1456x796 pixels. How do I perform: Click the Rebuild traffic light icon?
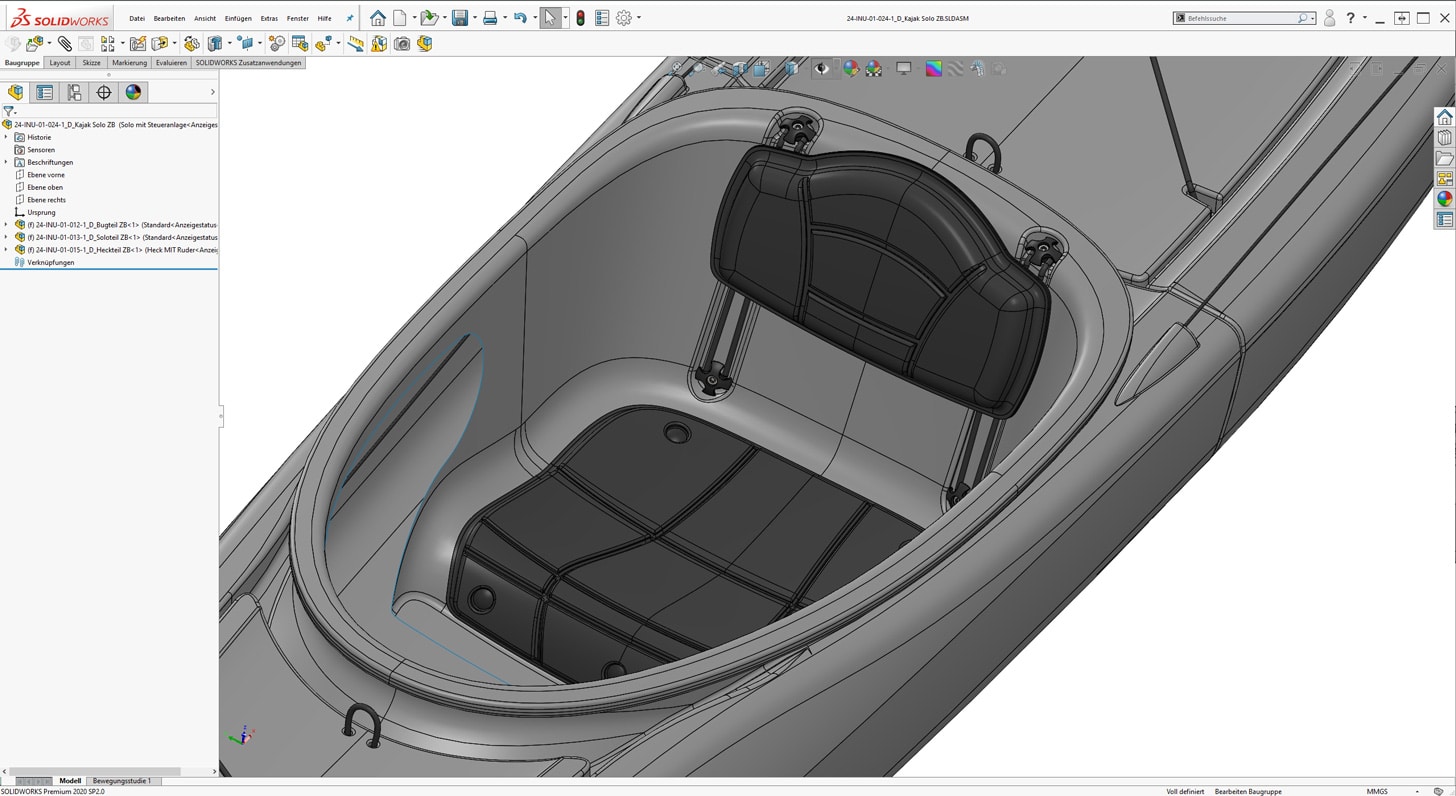click(x=580, y=18)
